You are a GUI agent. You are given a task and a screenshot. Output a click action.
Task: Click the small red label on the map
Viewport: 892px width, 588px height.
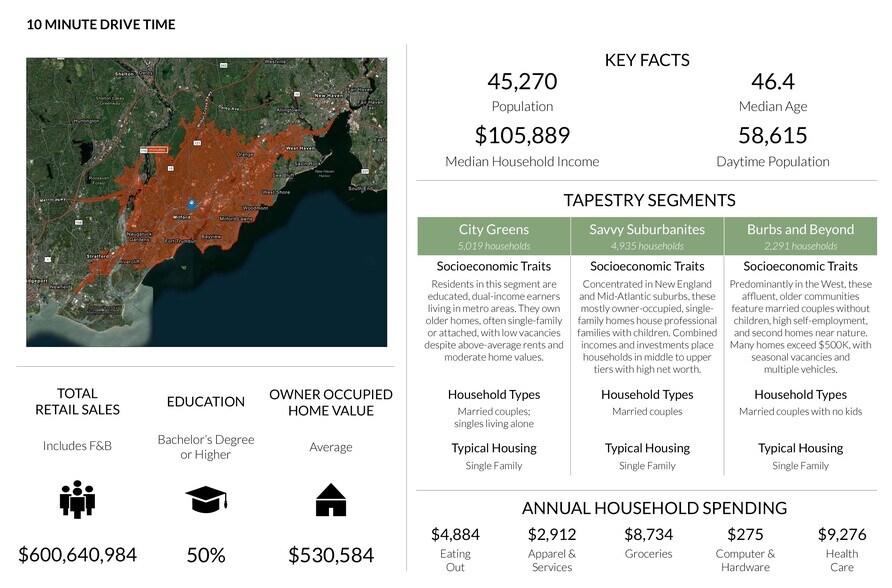(159, 149)
